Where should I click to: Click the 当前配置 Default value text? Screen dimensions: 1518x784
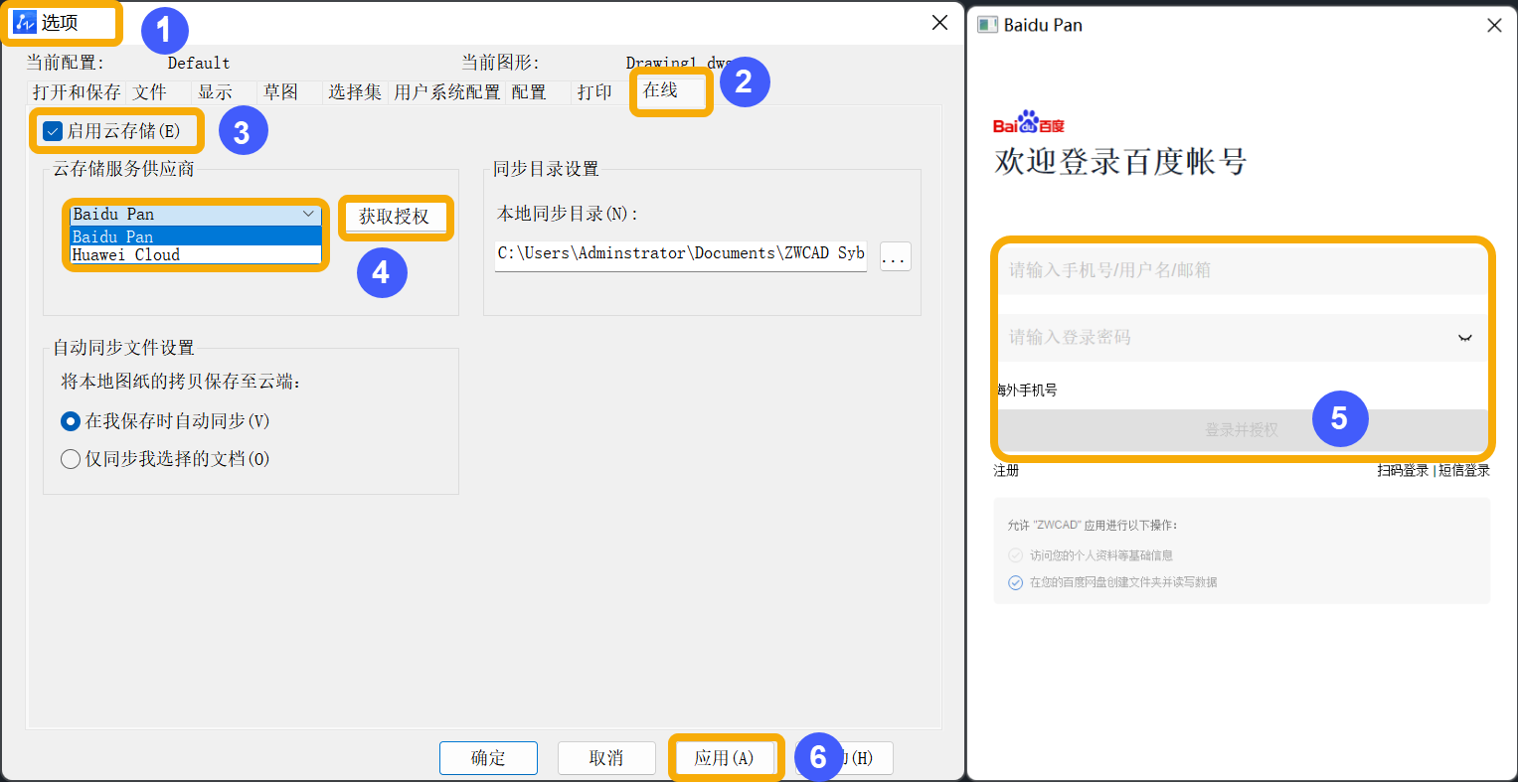[199, 63]
